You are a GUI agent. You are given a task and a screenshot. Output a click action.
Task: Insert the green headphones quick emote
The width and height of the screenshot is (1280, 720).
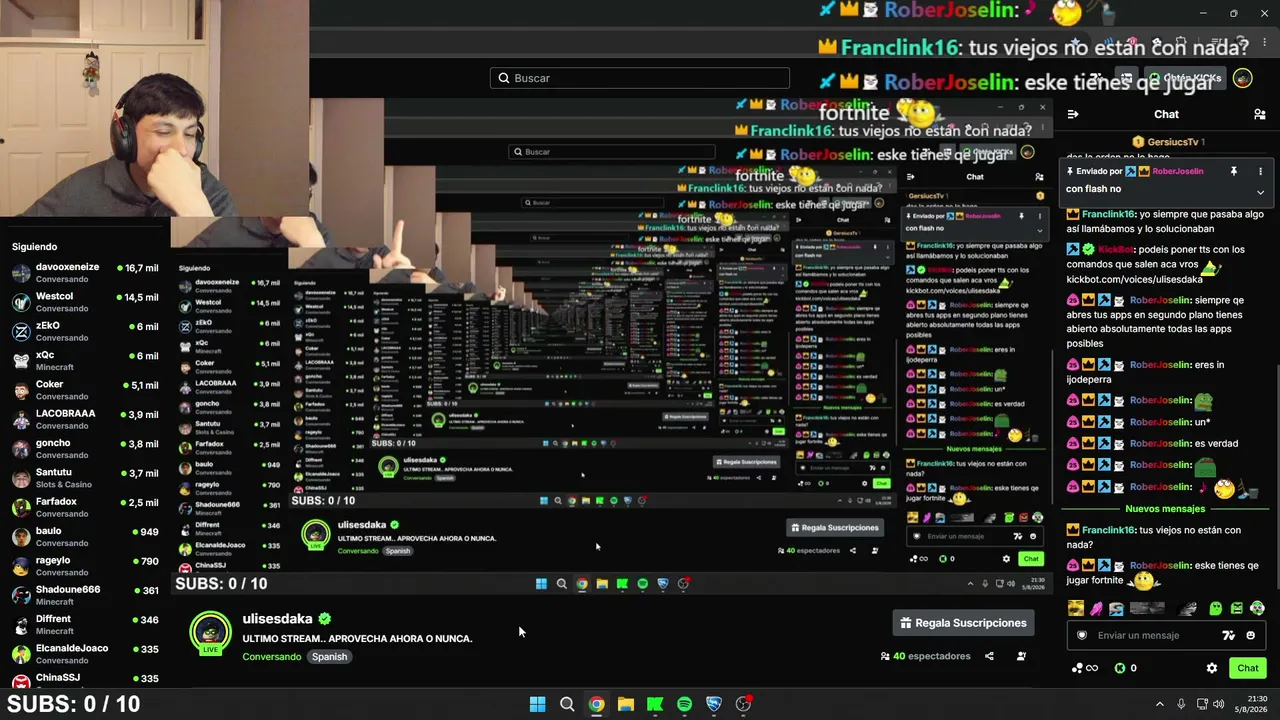click(1257, 608)
